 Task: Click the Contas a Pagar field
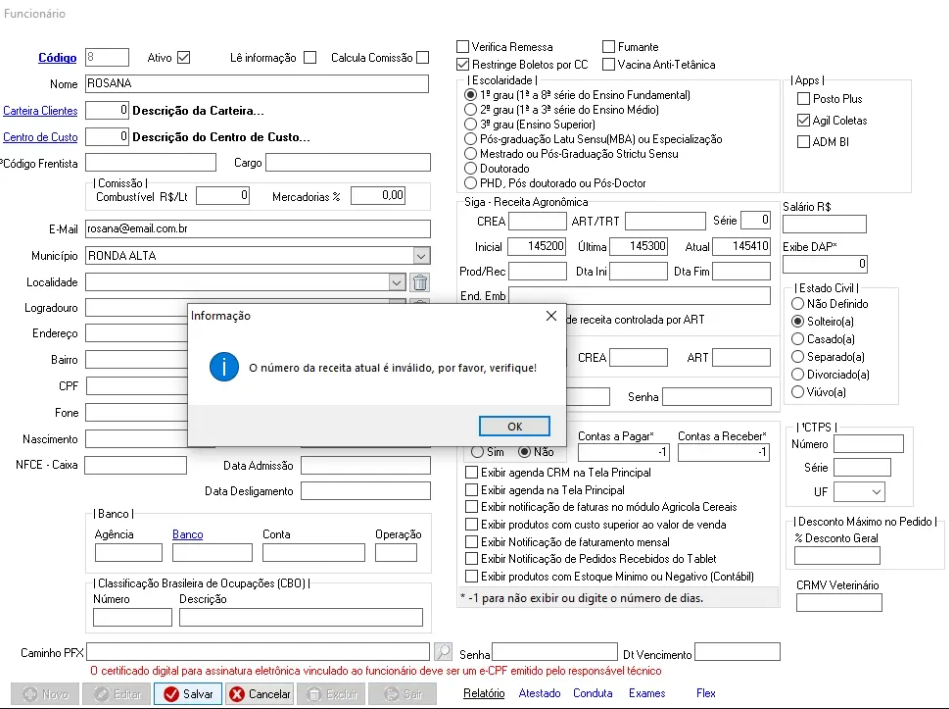(623, 452)
